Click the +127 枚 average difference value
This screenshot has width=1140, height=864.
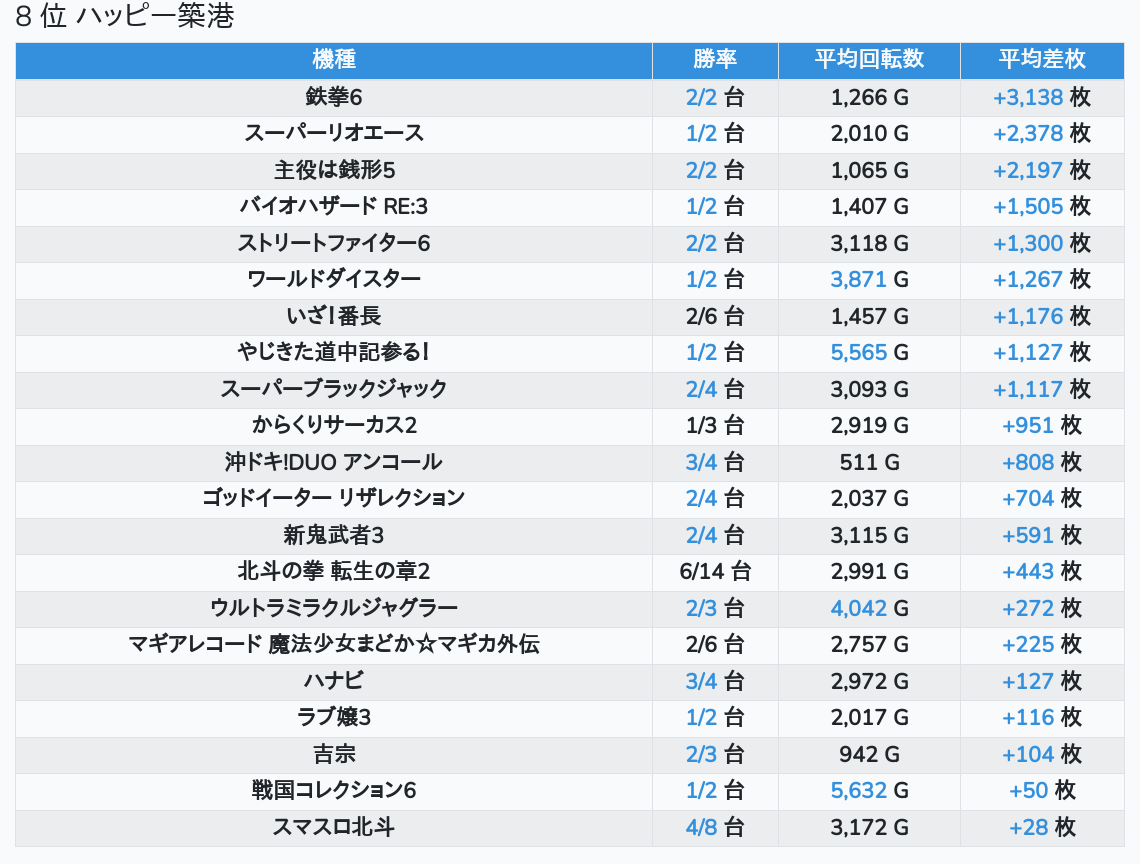[x=1042, y=681]
